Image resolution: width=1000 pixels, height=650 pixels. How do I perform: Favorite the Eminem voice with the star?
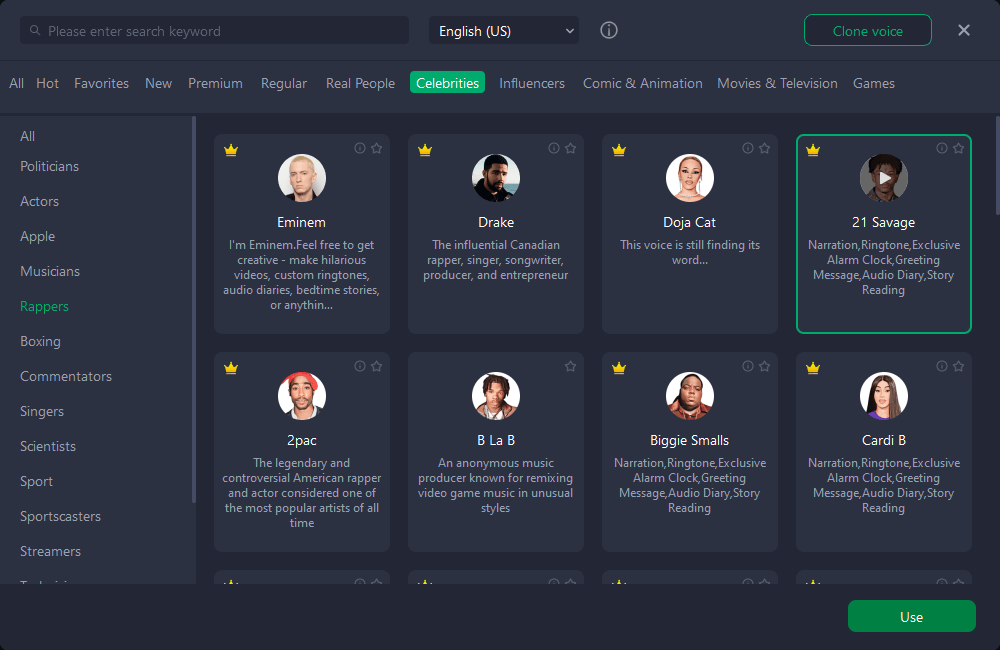coord(377,148)
